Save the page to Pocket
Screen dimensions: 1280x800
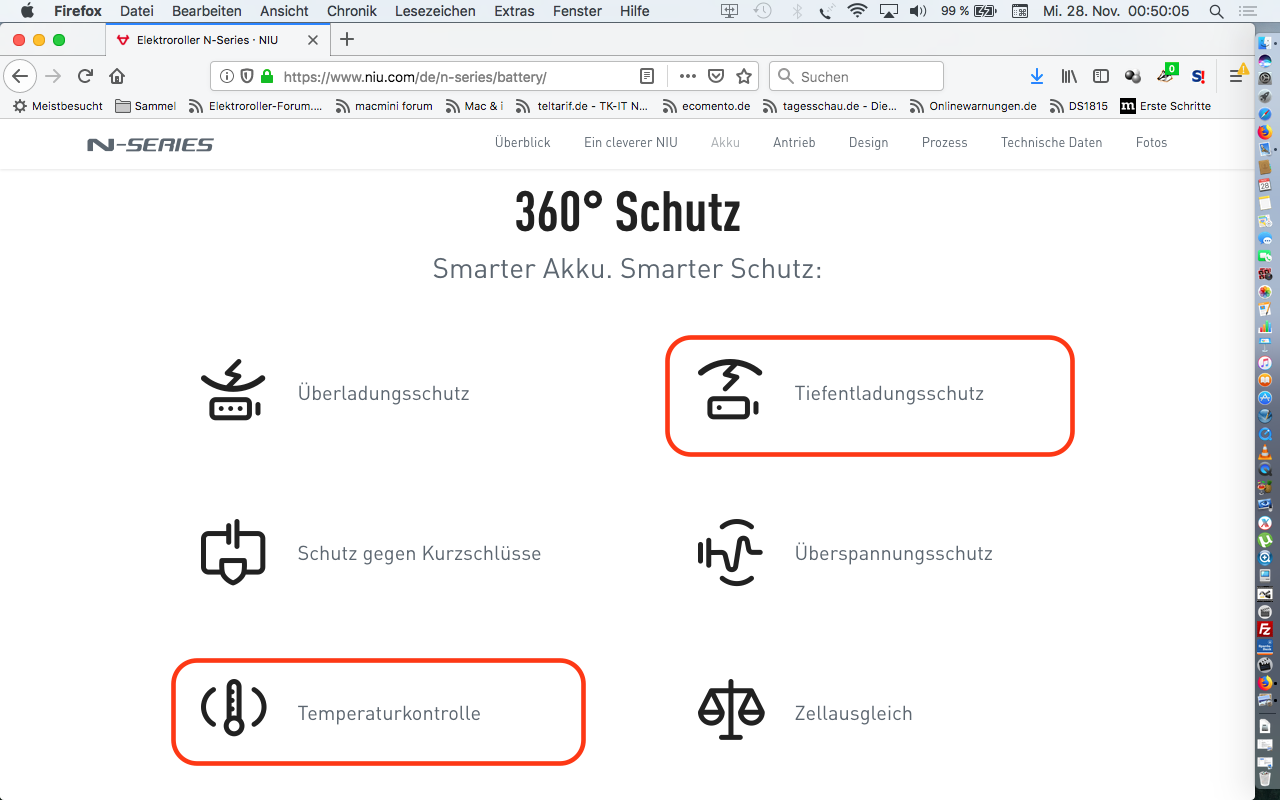coord(716,76)
